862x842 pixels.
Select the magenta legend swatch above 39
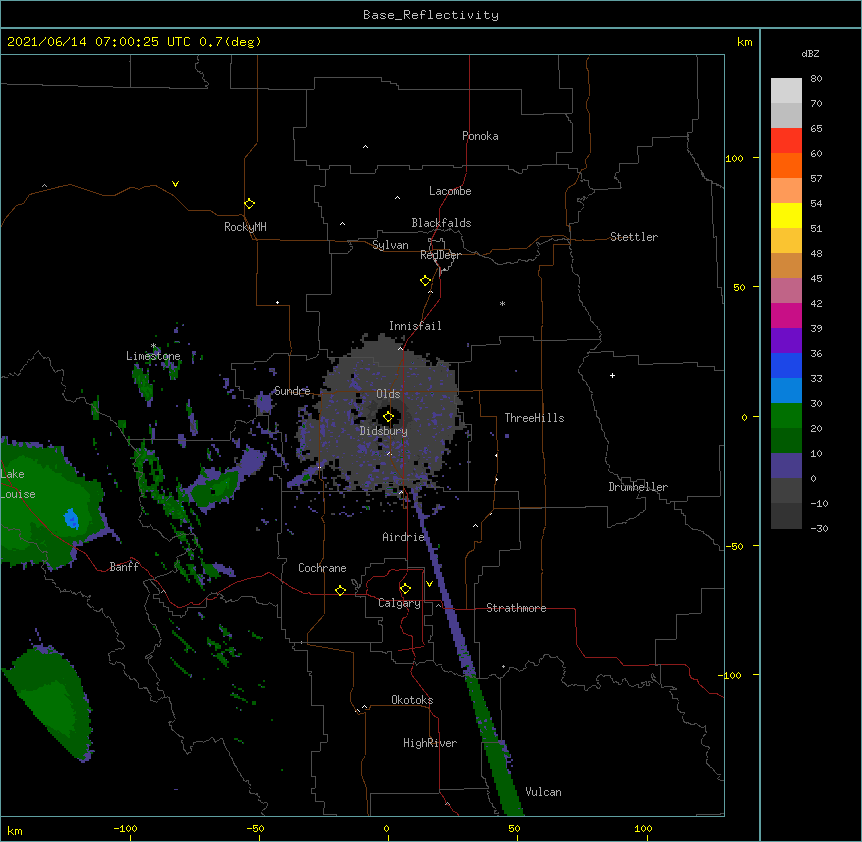coord(786,315)
